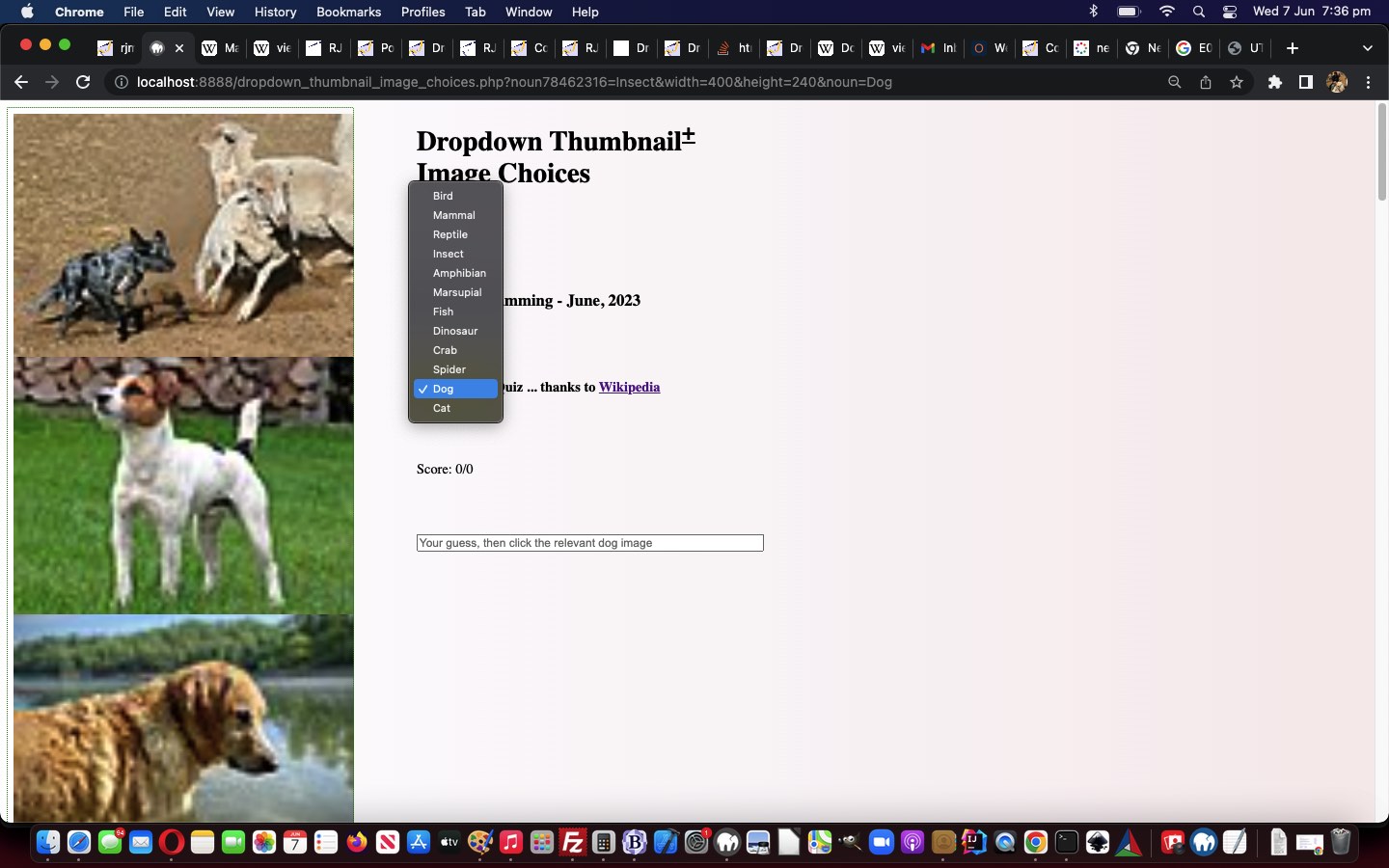Open GIMP in the Dock
The image size is (1389, 868).
pyautogui.click(x=851, y=842)
